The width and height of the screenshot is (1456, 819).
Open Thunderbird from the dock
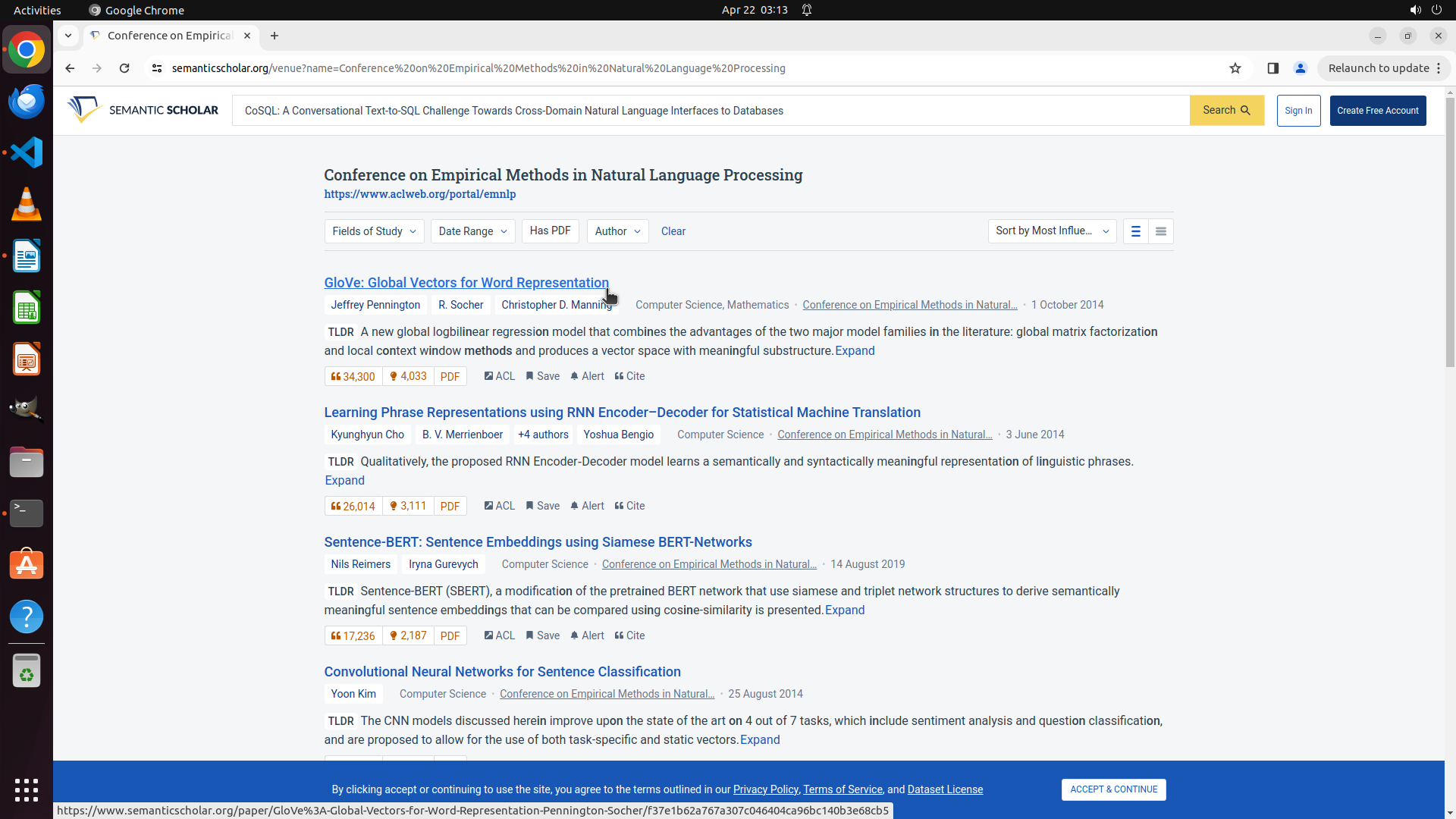tap(27, 101)
